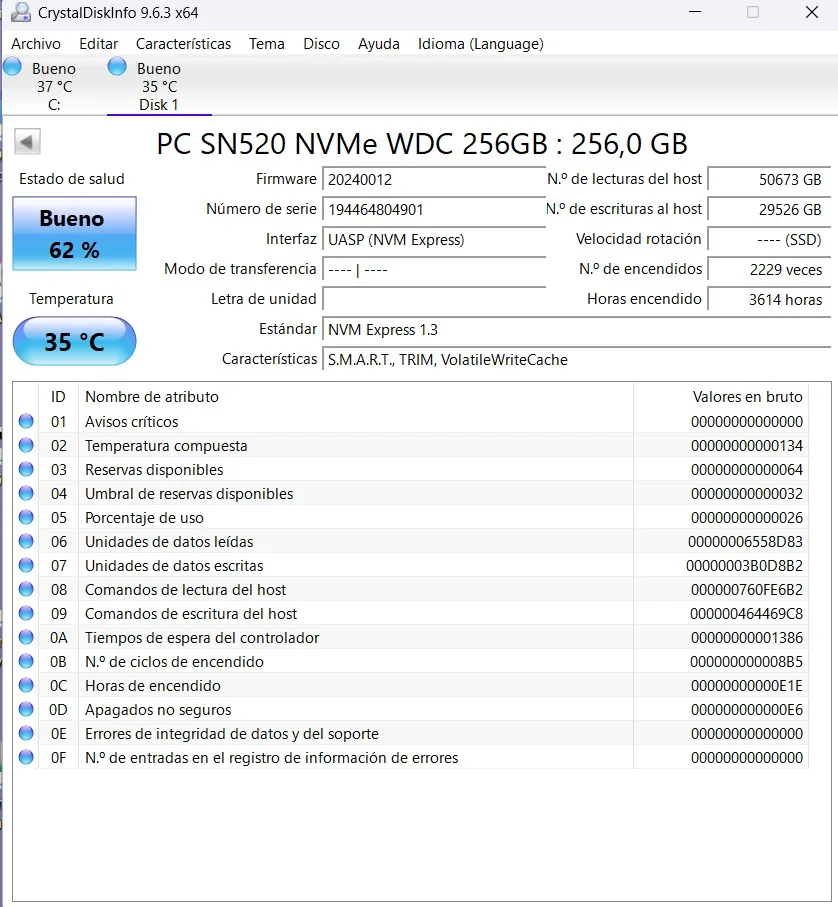Open the Idioma (Language) menu
This screenshot has height=907, width=838.
pos(481,44)
